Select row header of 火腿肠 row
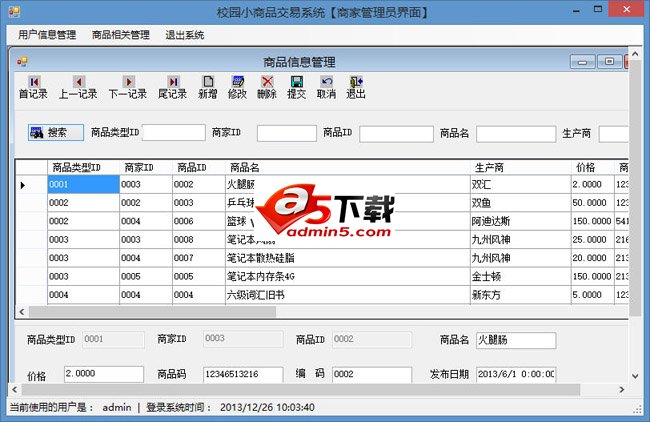The image size is (650, 422). click(32, 184)
